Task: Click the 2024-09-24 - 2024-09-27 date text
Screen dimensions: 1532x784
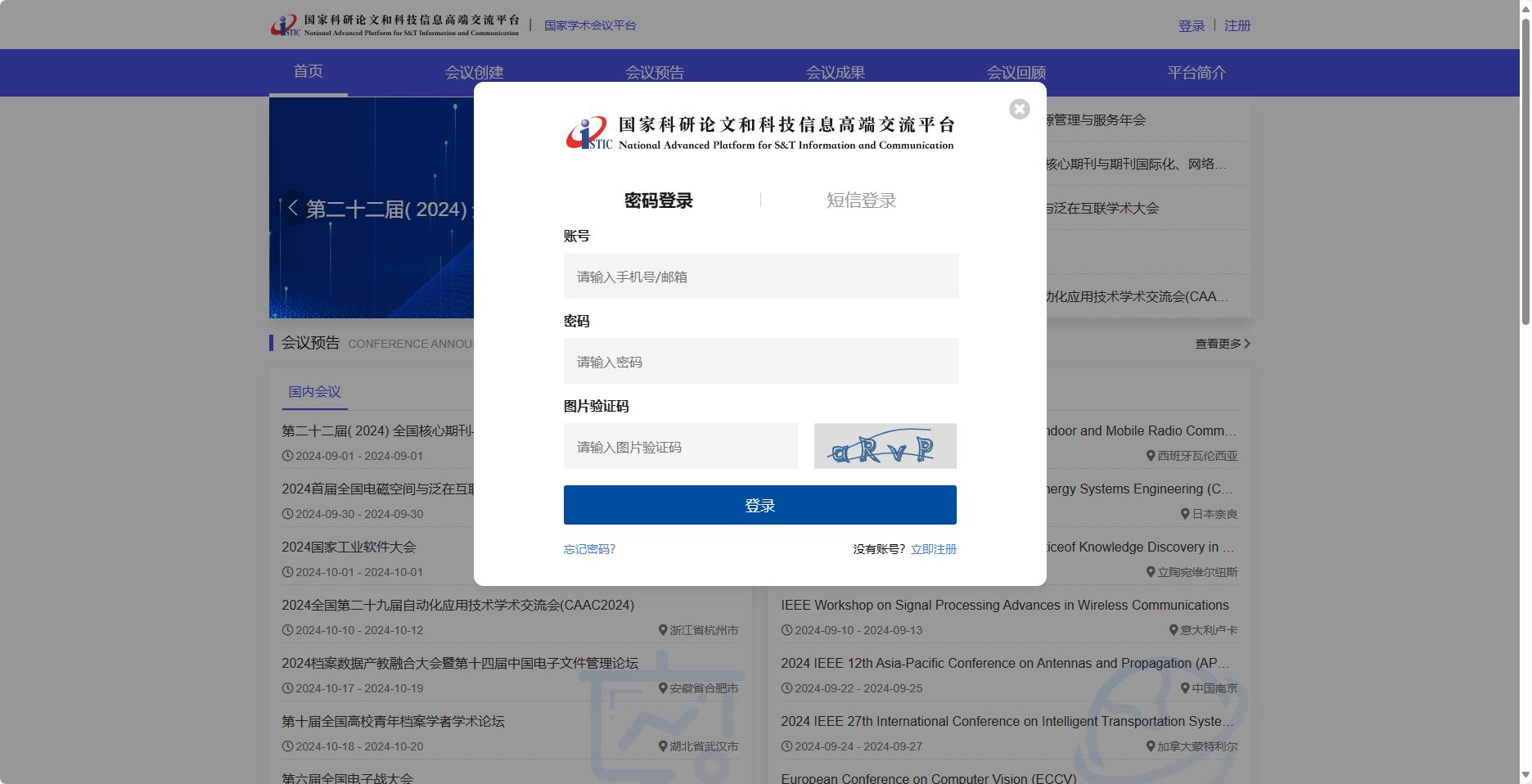Action: (x=858, y=746)
